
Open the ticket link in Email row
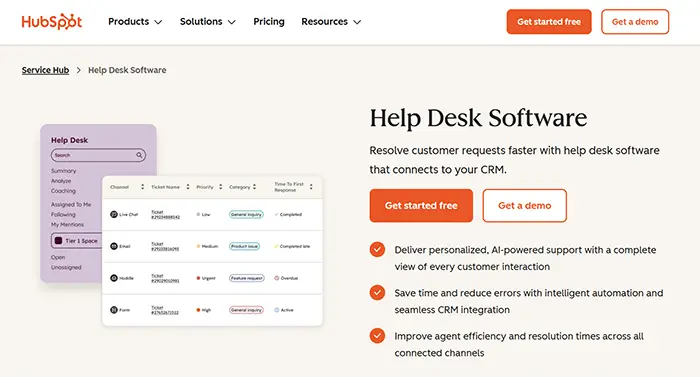[x=165, y=246]
